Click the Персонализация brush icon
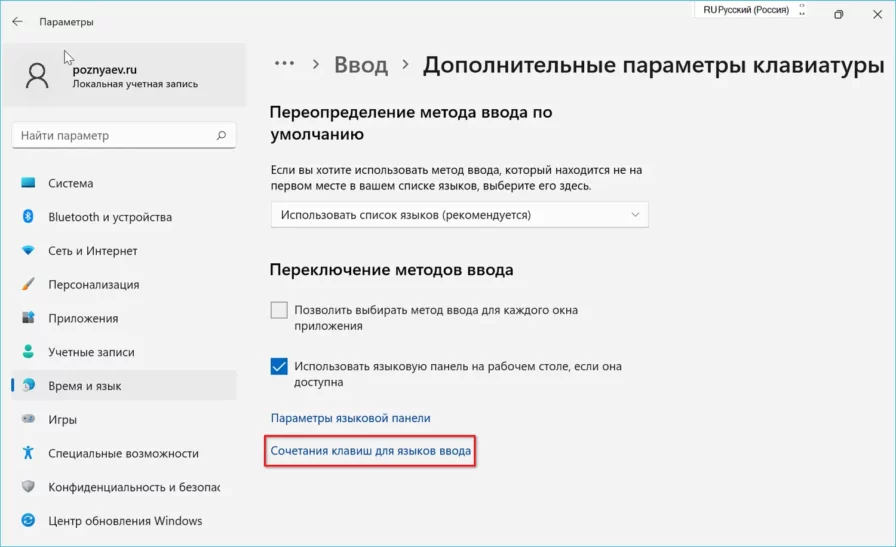The height and width of the screenshot is (547, 896). (28, 284)
